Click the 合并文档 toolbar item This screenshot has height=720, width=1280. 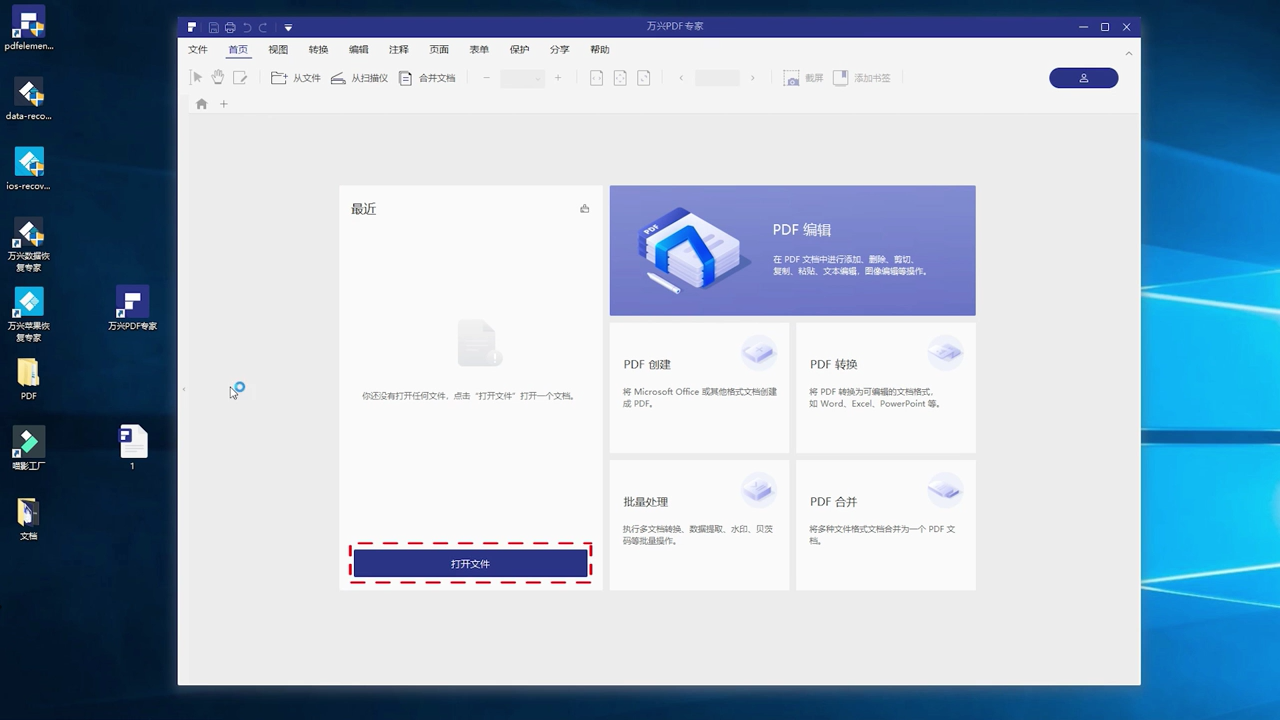pyautogui.click(x=427, y=78)
